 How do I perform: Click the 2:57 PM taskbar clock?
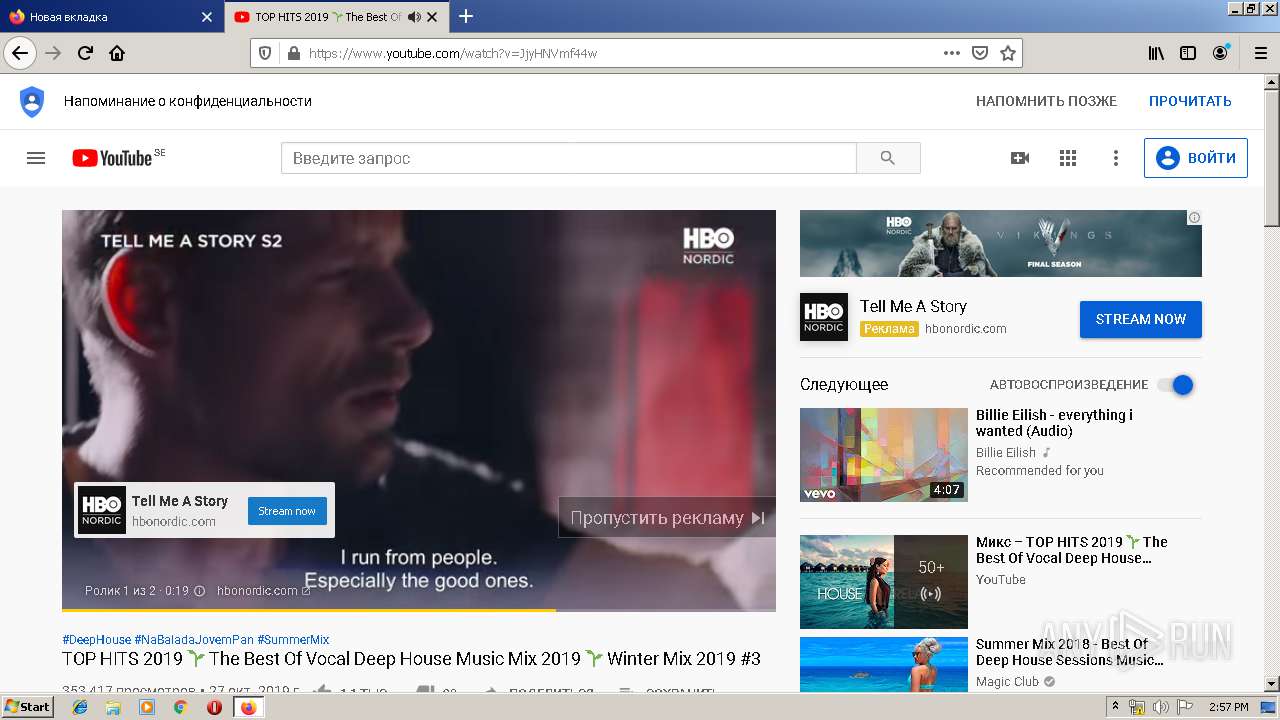pyautogui.click(x=1229, y=707)
